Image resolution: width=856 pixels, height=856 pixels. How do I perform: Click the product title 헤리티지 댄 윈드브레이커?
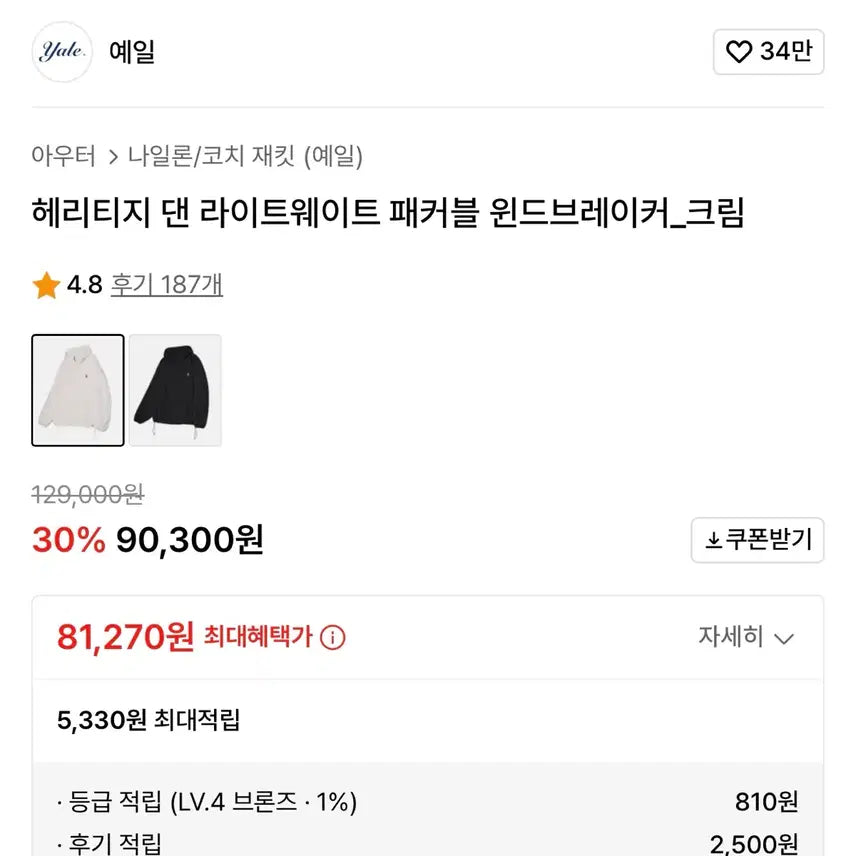(388, 213)
